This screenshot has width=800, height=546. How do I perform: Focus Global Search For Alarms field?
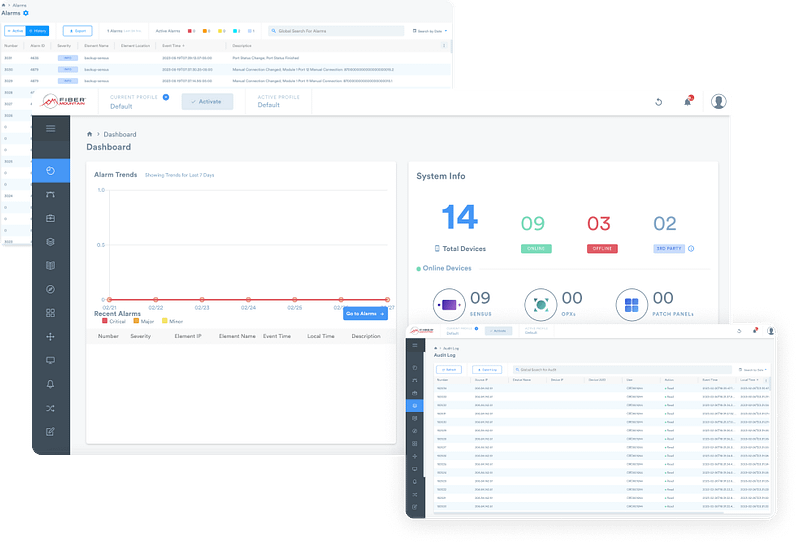click(336, 31)
